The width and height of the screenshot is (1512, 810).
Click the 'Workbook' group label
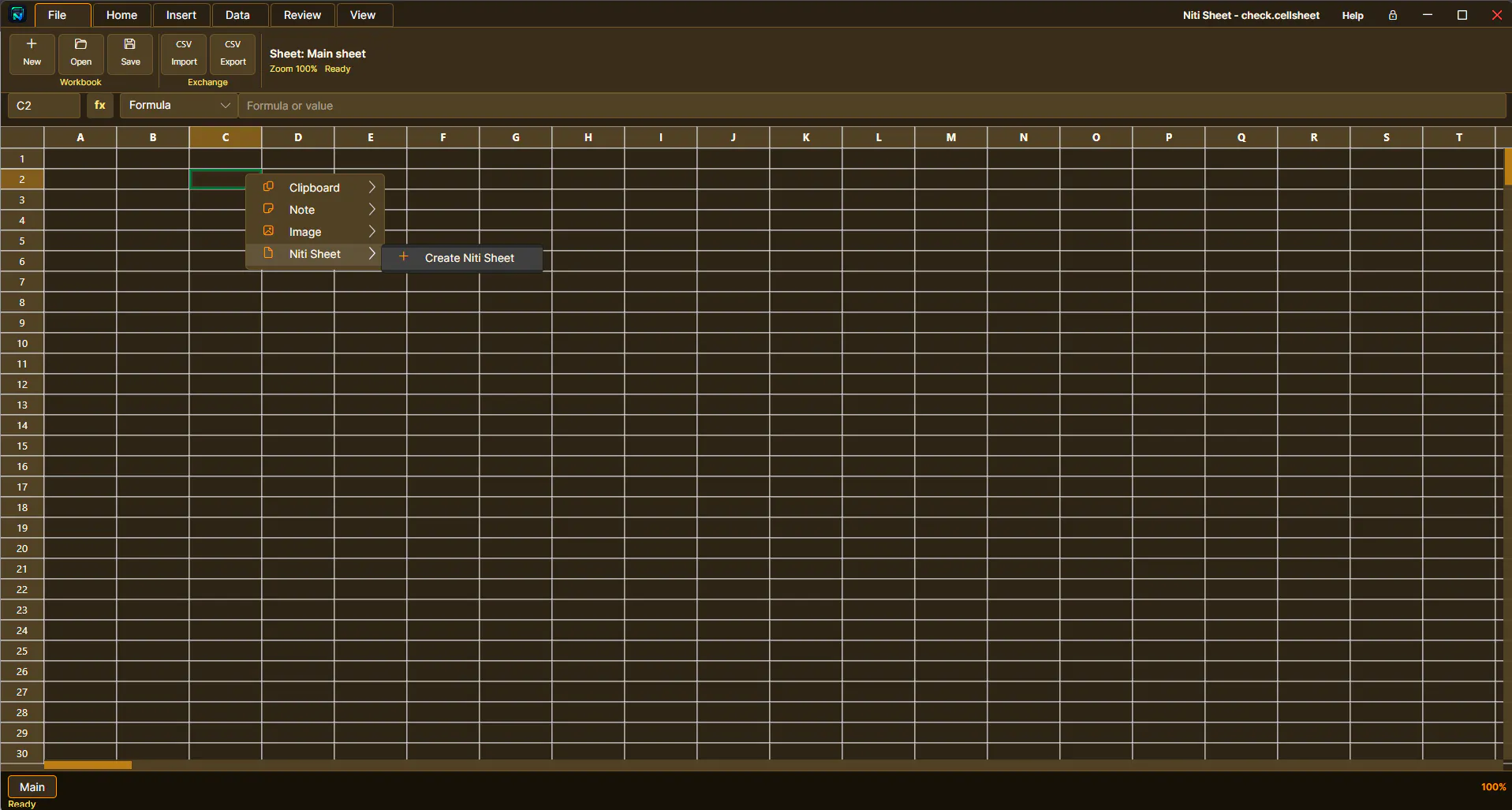coord(80,82)
